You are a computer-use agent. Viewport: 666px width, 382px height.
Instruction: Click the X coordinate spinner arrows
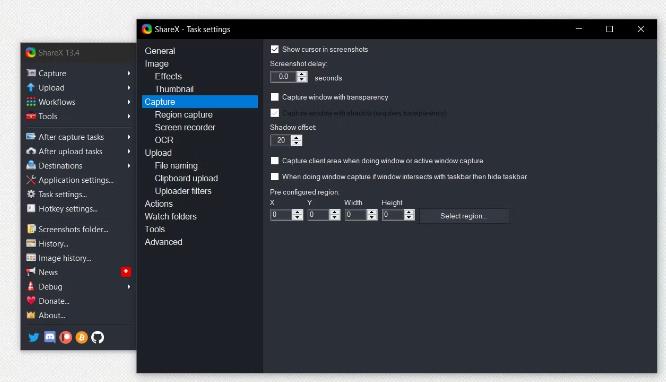pyautogui.click(x=297, y=215)
